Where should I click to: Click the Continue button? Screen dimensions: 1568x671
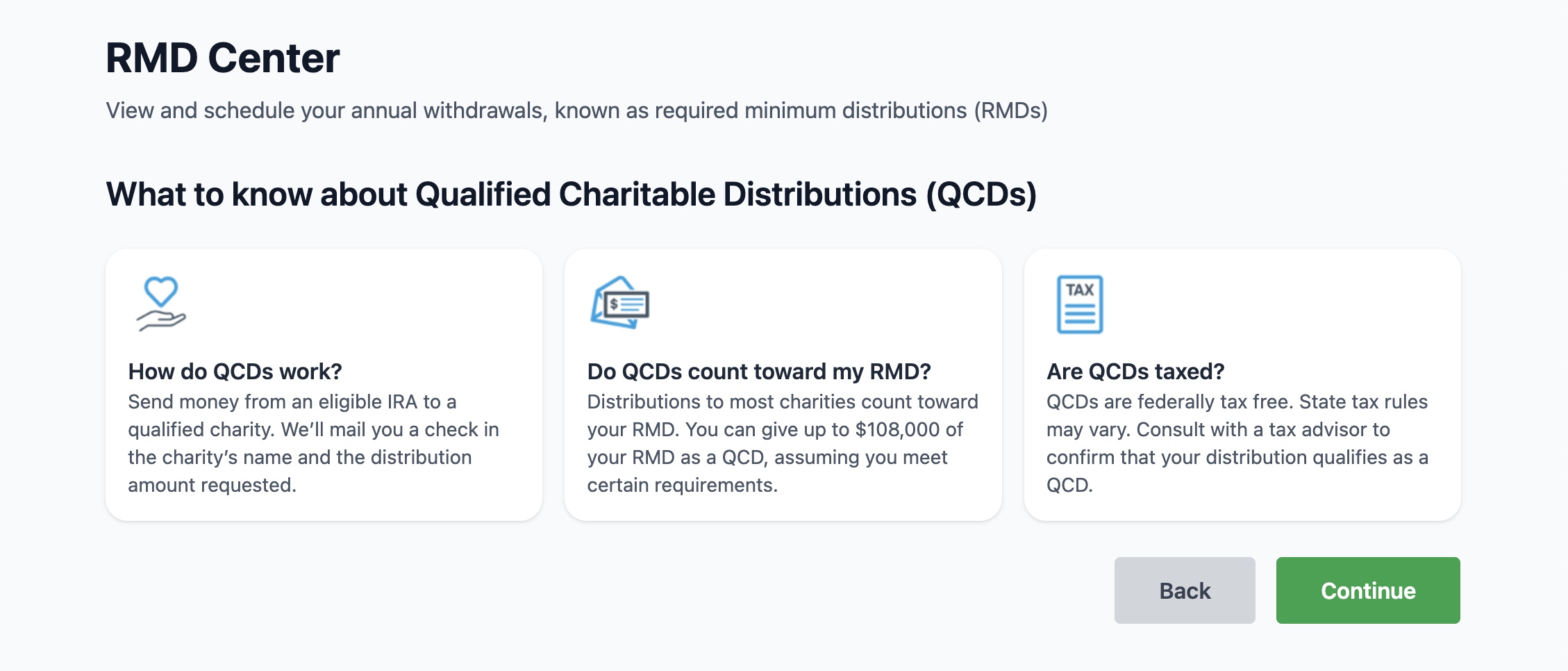pos(1368,590)
